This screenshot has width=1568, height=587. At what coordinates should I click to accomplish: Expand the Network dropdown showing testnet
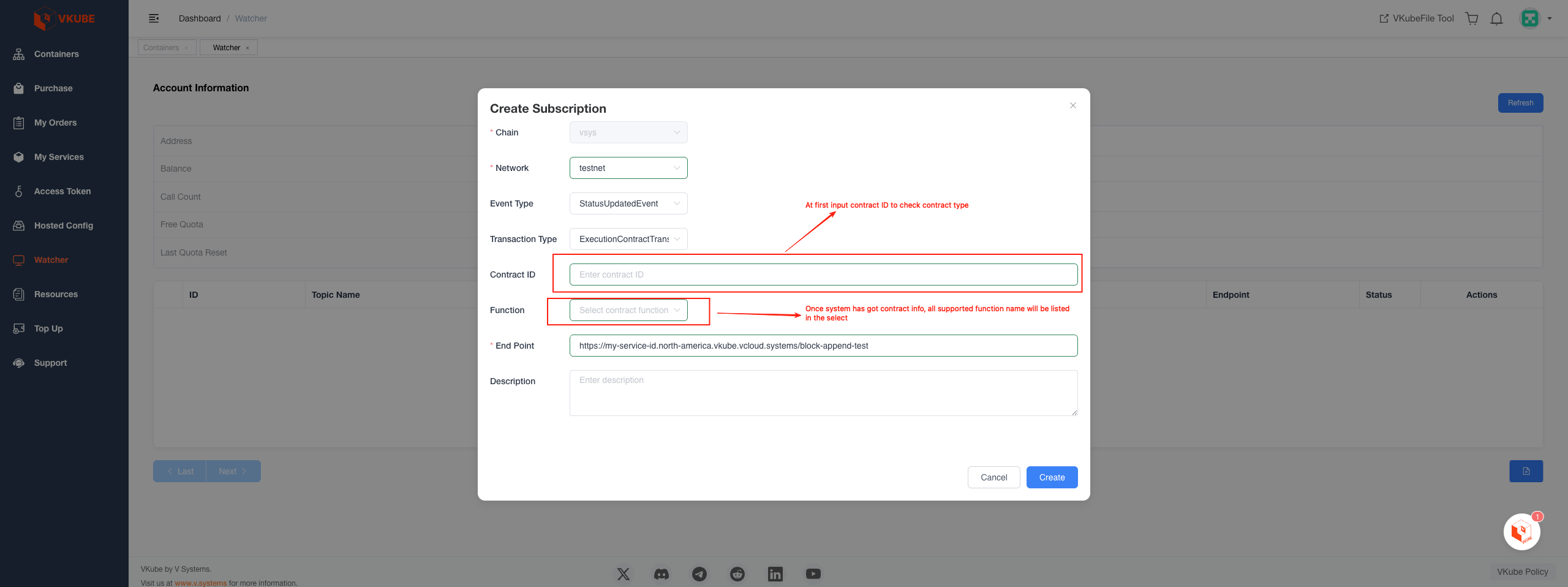628,168
